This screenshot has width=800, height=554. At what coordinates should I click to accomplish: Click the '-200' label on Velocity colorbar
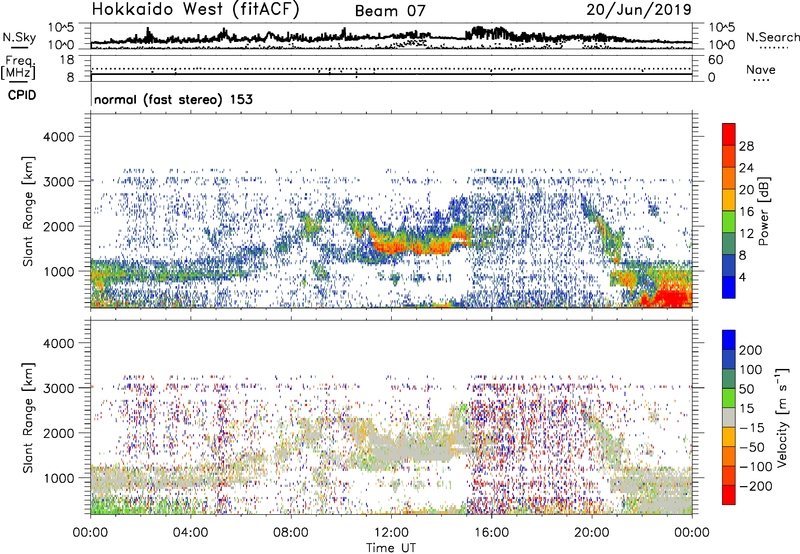coord(755,486)
